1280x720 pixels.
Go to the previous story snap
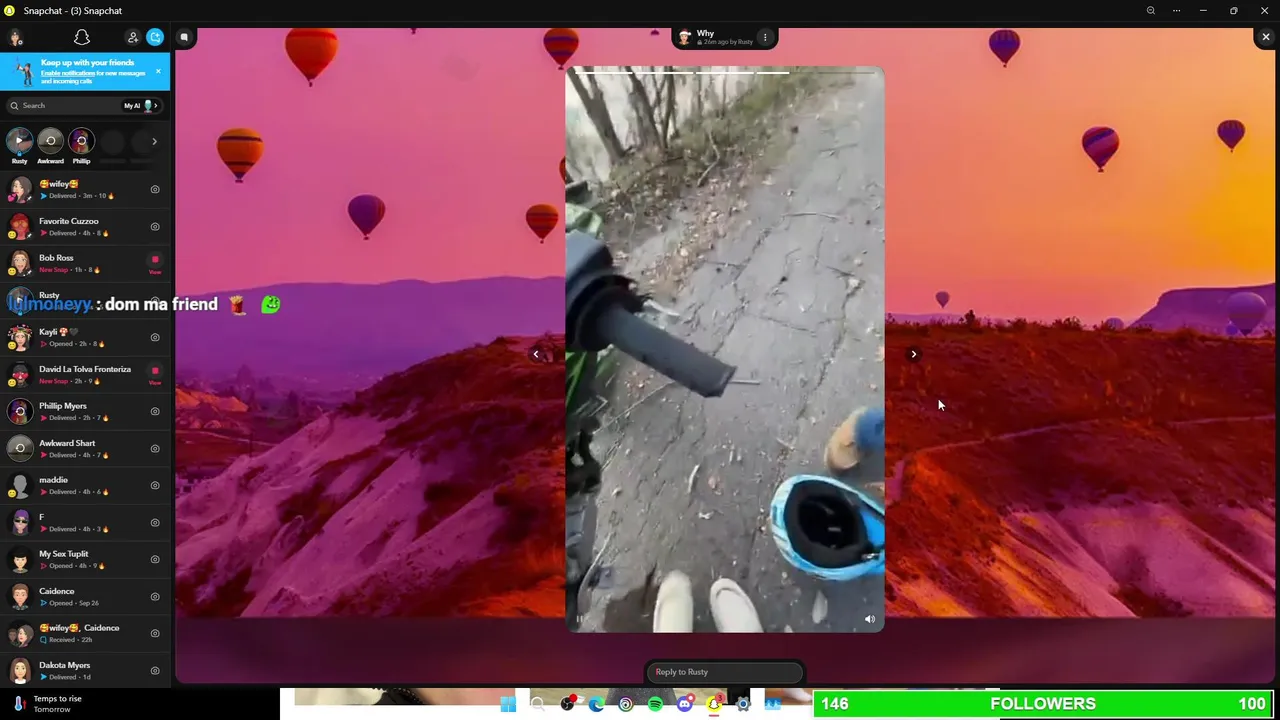click(x=536, y=354)
